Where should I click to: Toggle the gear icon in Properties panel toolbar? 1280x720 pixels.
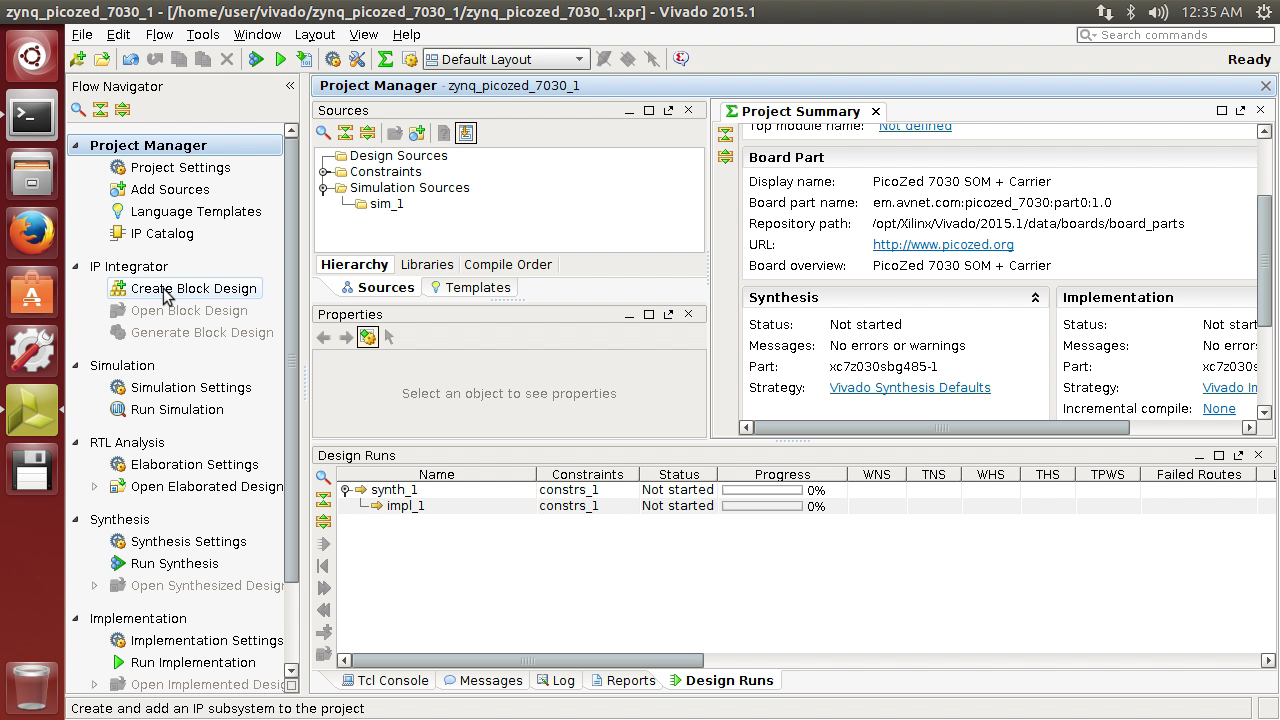point(368,337)
